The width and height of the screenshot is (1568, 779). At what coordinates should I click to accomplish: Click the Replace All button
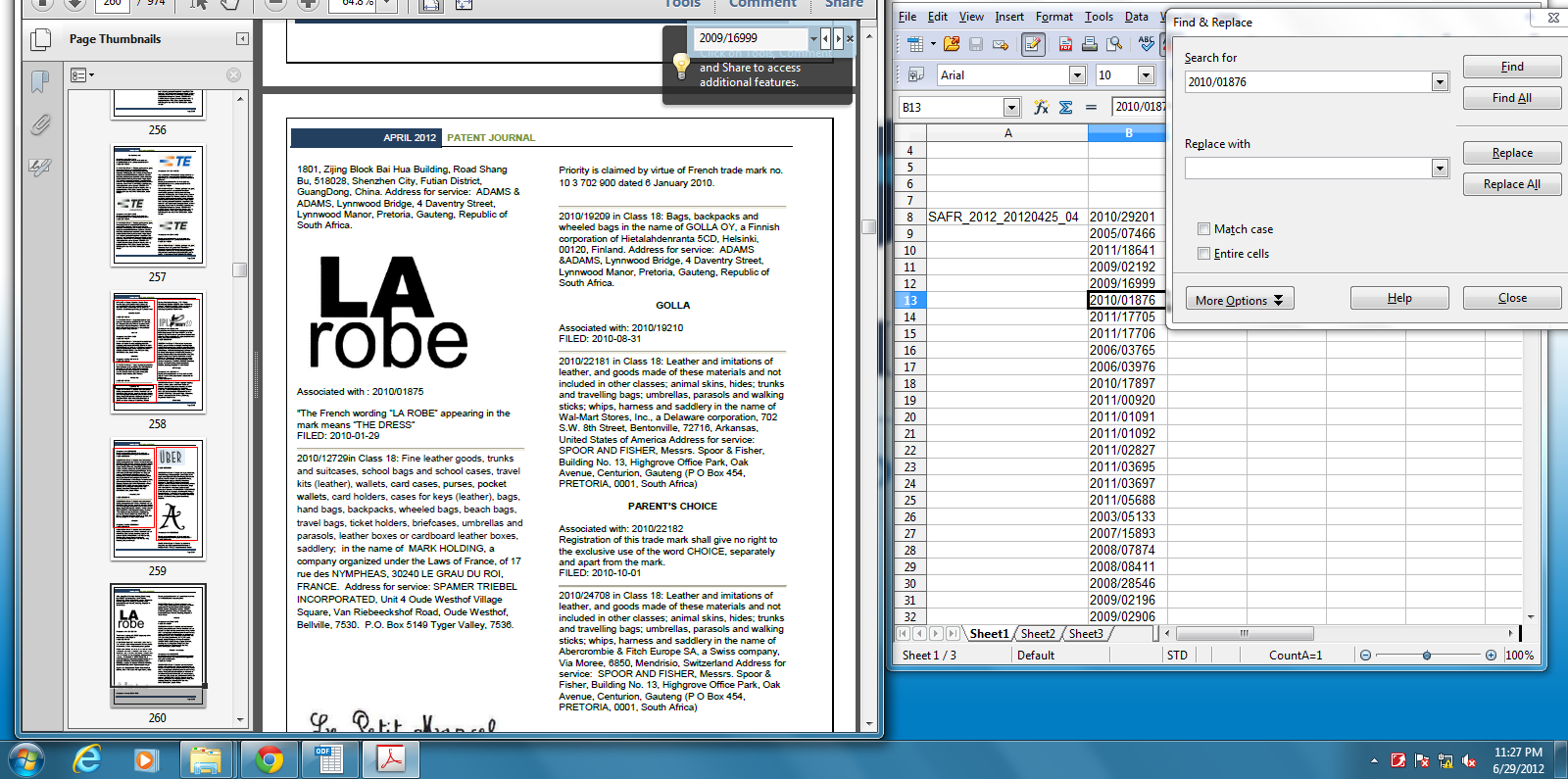point(1512,184)
